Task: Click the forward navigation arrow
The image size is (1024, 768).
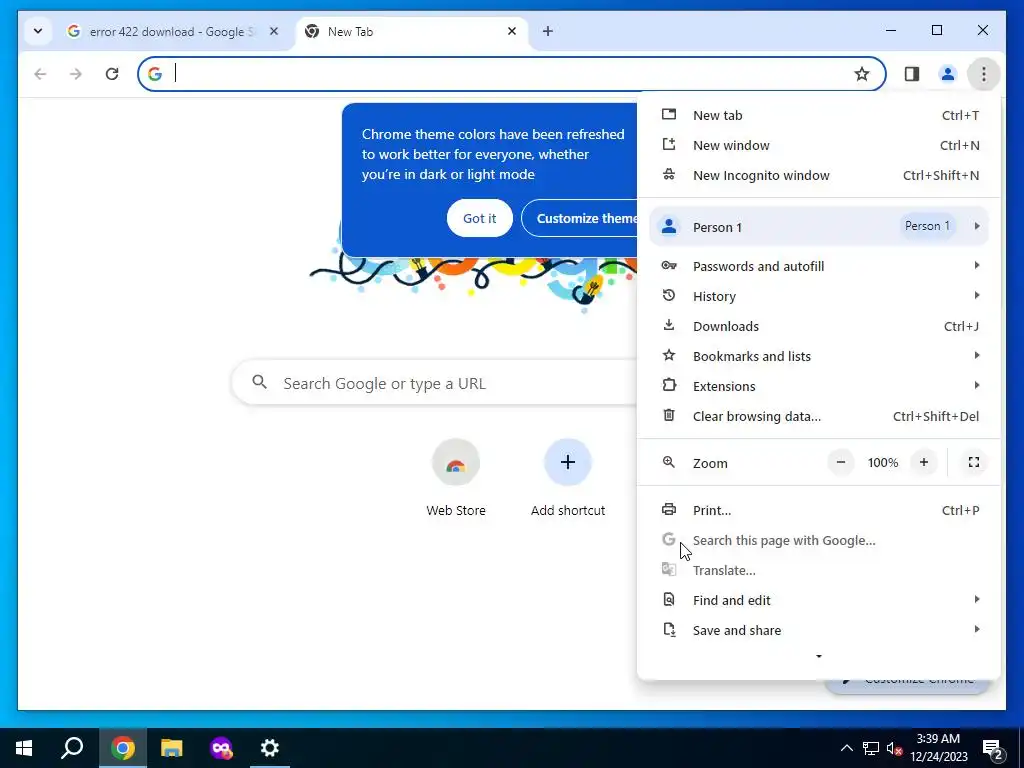Action: pos(76,74)
